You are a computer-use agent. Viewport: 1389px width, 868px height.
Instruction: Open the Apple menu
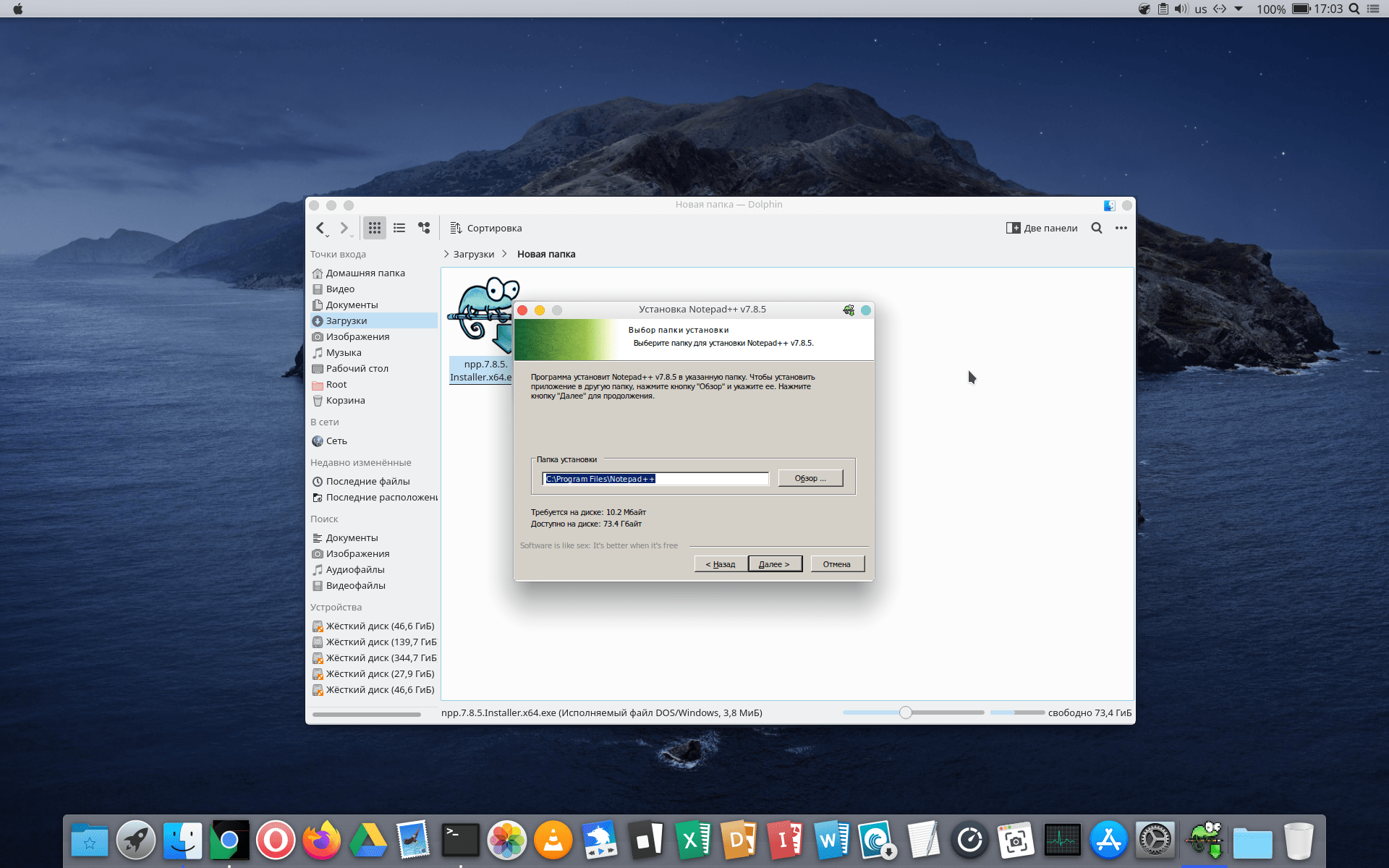pyautogui.click(x=18, y=9)
